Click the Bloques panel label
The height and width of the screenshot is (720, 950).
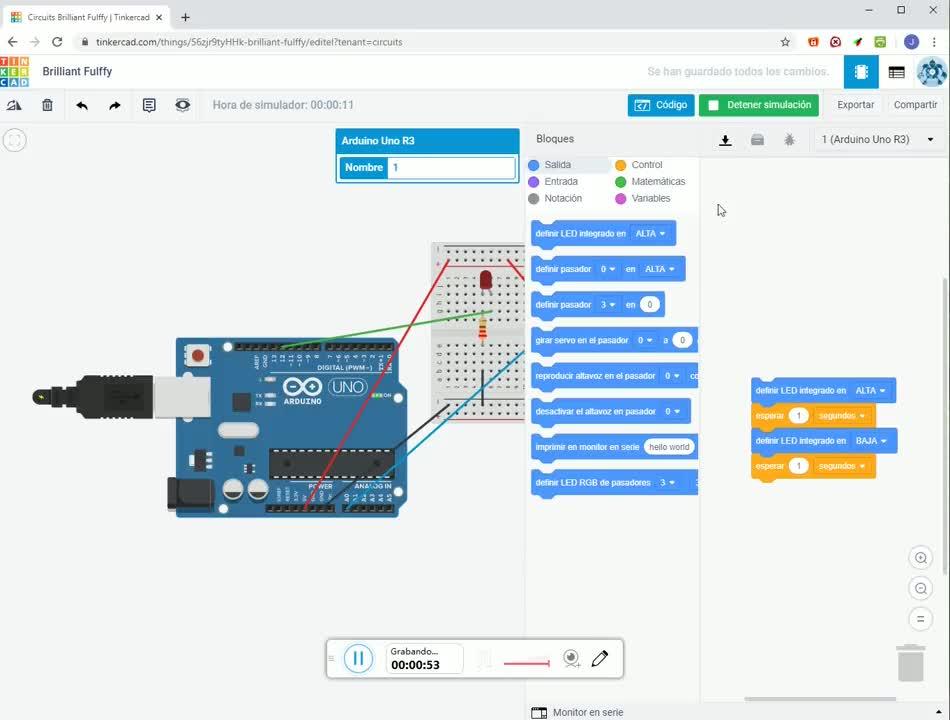(x=555, y=139)
